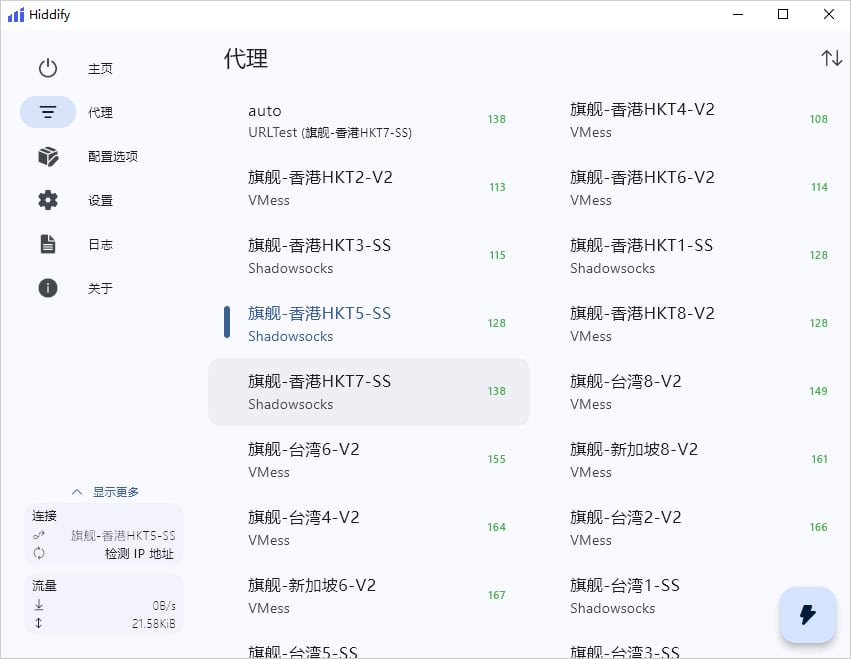Screen dimensions: 851x659
Task: Select the auto URLTest proxy
Action: (368, 120)
